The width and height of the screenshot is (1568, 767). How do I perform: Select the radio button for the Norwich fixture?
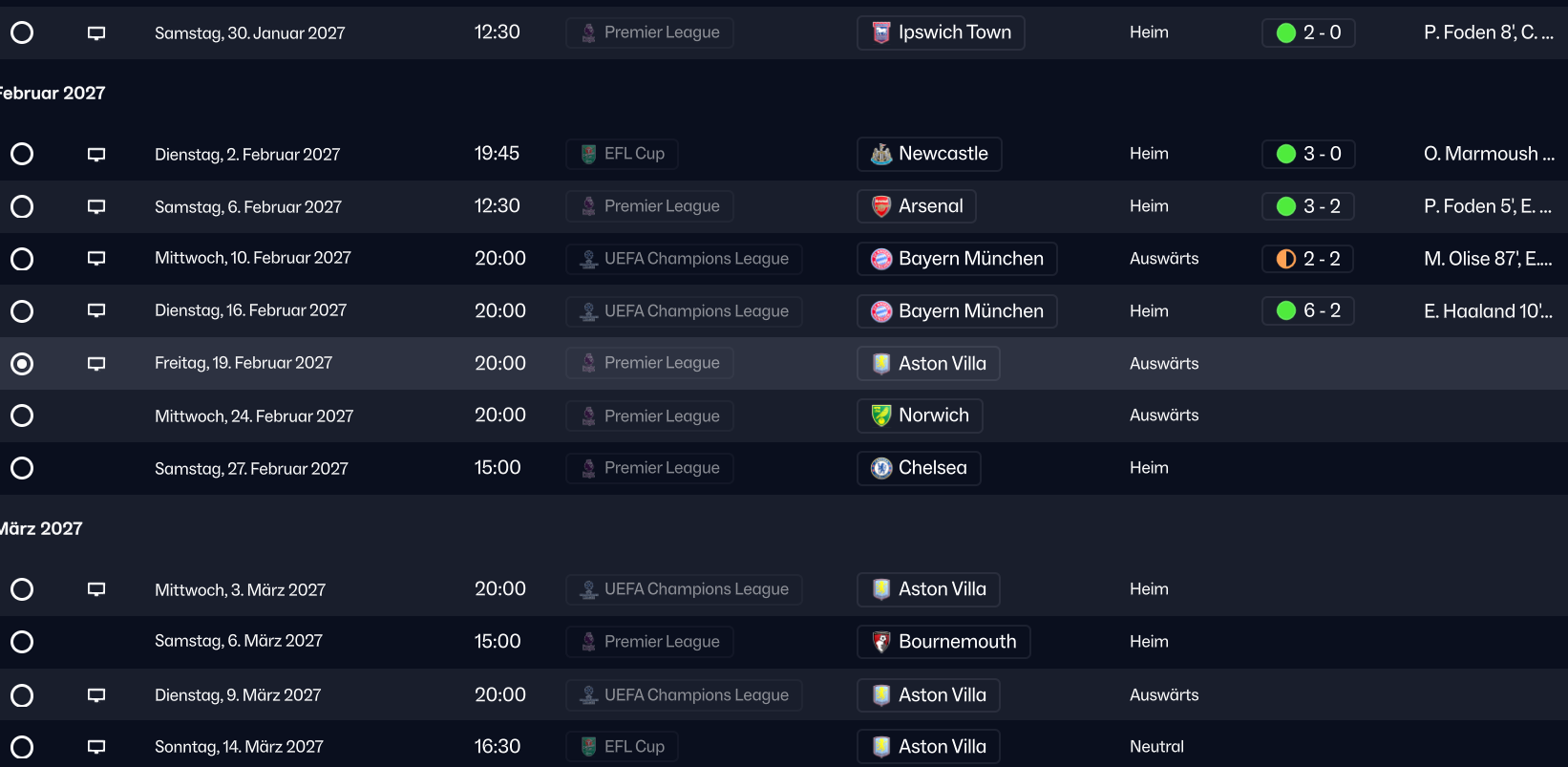point(22,415)
